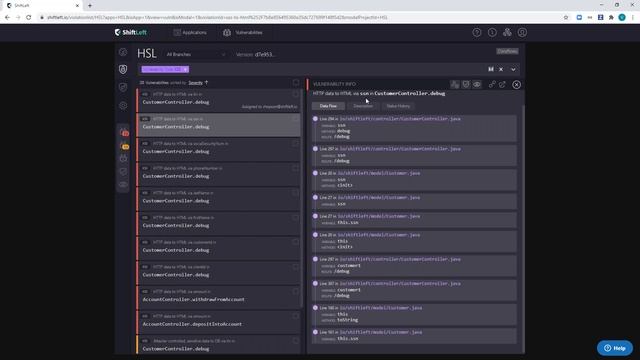Click the DataFlows button top right
The height and width of the screenshot is (360, 640).
coord(507,51)
